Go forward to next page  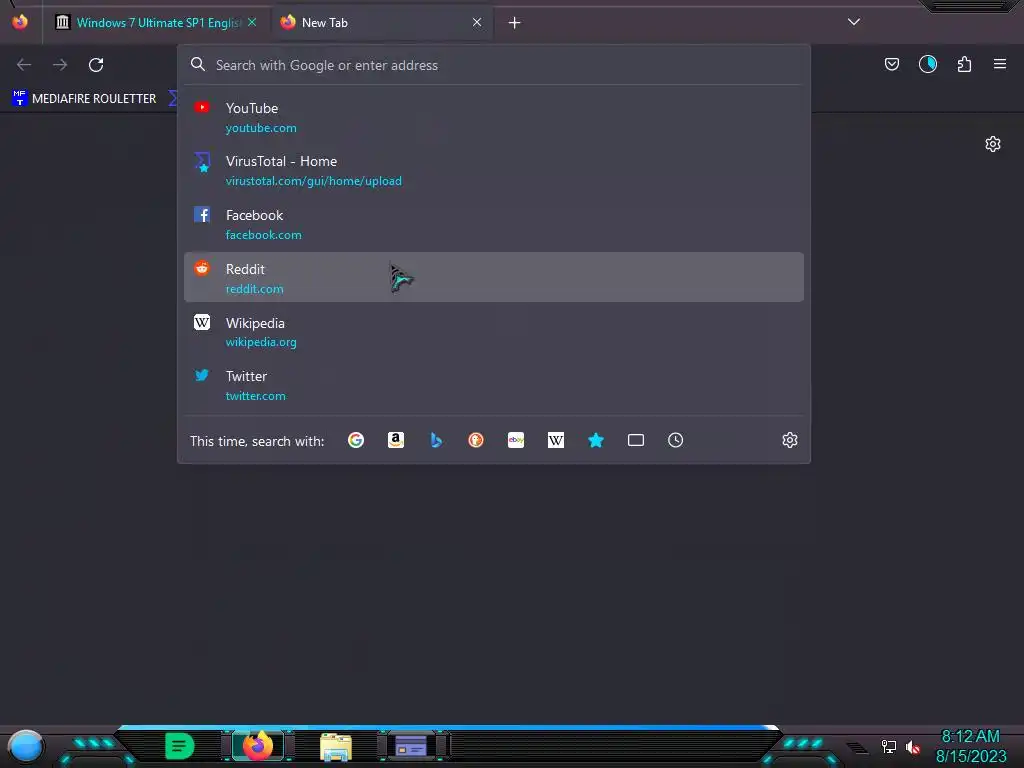pyautogui.click(x=60, y=65)
